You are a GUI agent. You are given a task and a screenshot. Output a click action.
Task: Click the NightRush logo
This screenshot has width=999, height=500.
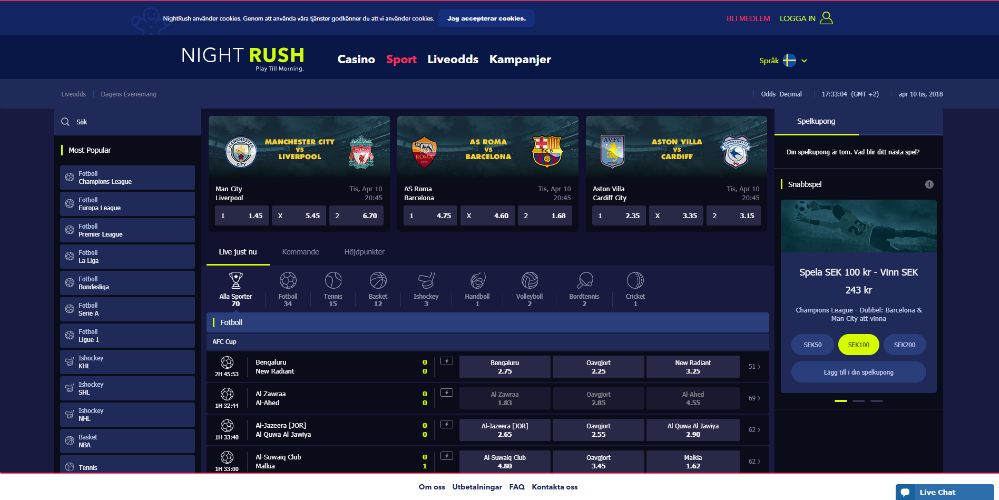[243, 58]
